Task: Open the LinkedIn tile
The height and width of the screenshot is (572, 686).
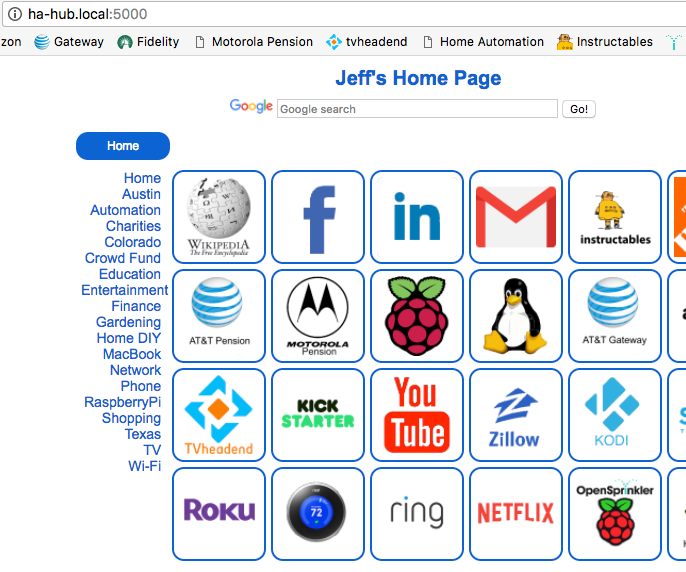Action: click(417, 217)
